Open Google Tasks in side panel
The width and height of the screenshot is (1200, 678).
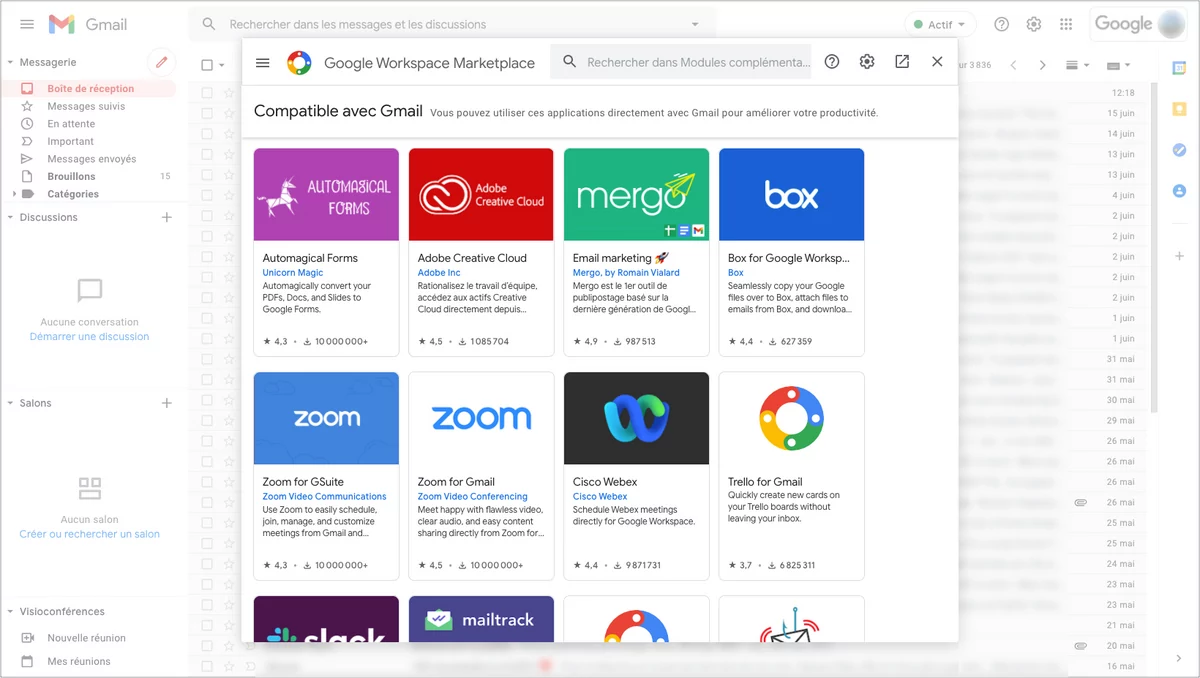click(1179, 150)
